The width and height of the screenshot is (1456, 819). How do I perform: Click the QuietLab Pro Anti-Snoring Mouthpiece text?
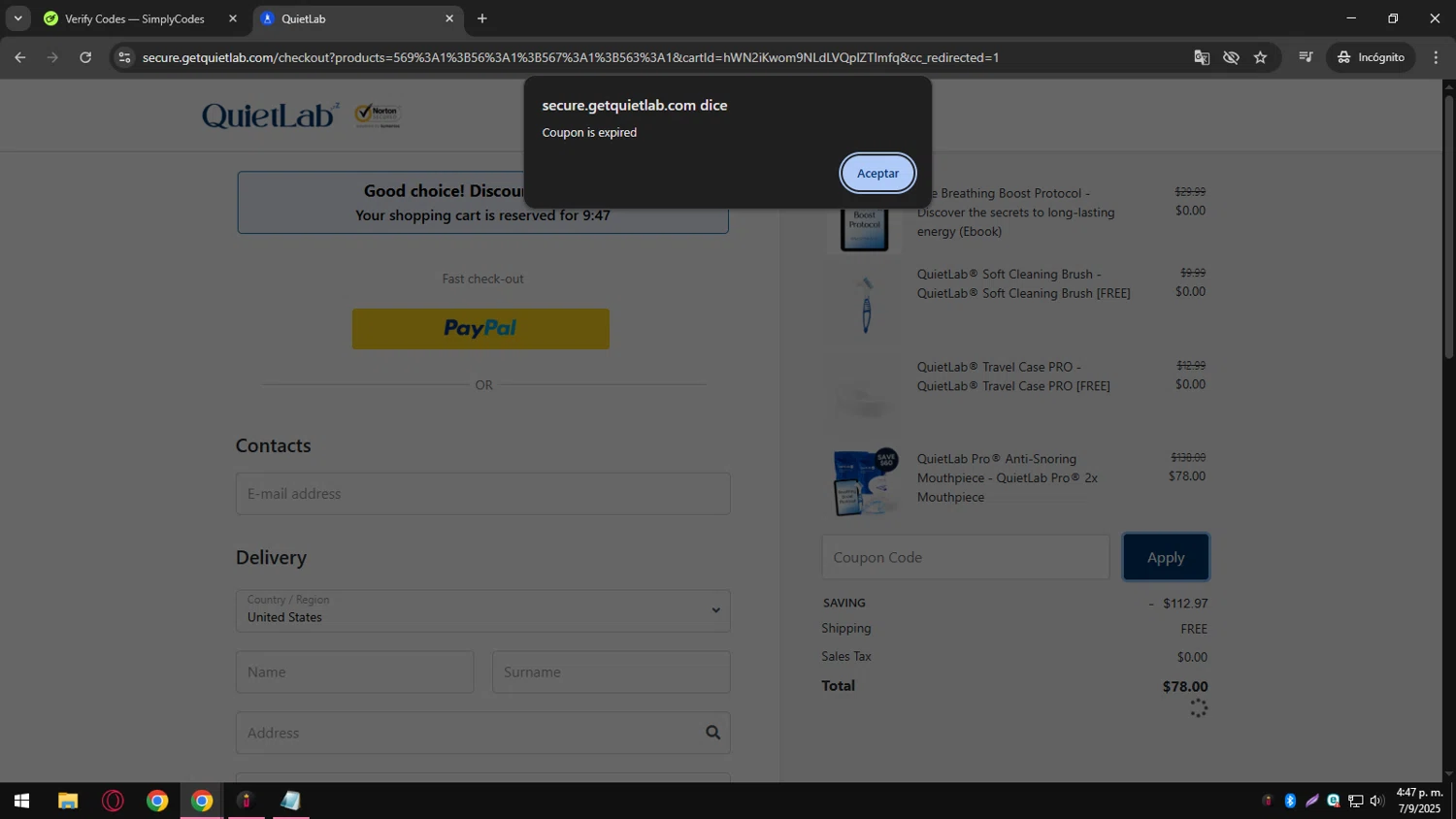point(1007,477)
